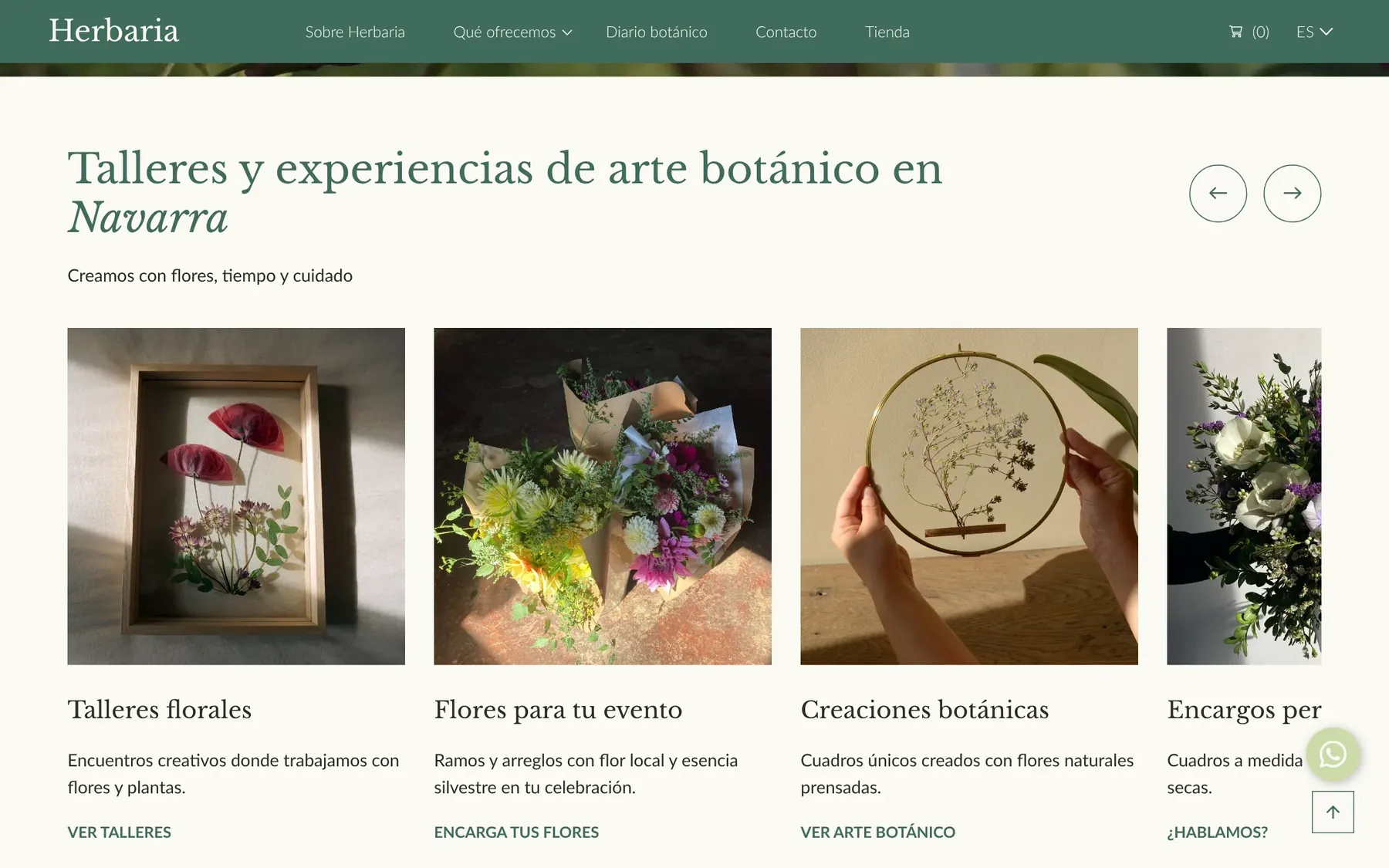Open the Contacto page
This screenshot has height=868, width=1389.
[x=786, y=32]
